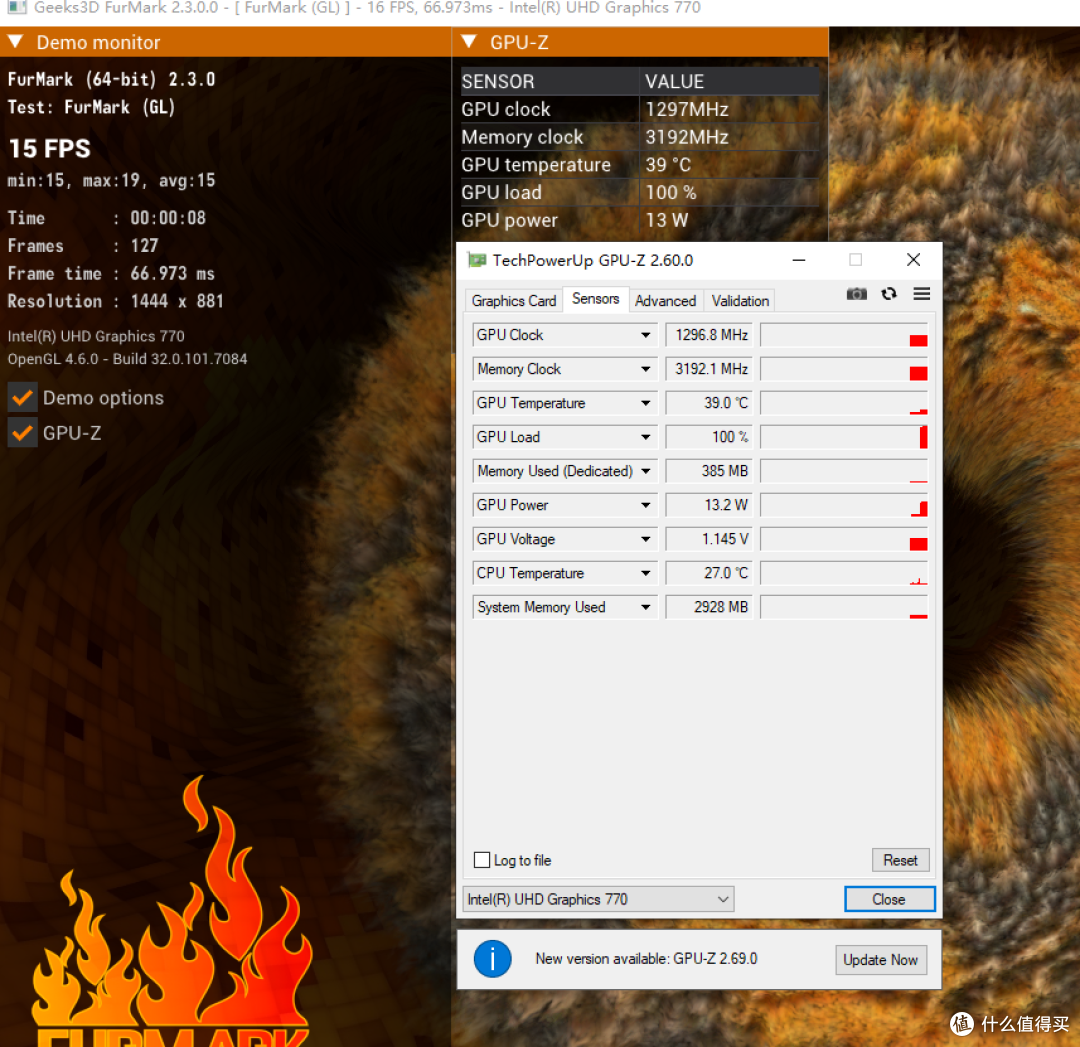The image size is (1080, 1047).
Task: Click the overlay GPU clock 1297MHz cell
Action: tap(730, 110)
